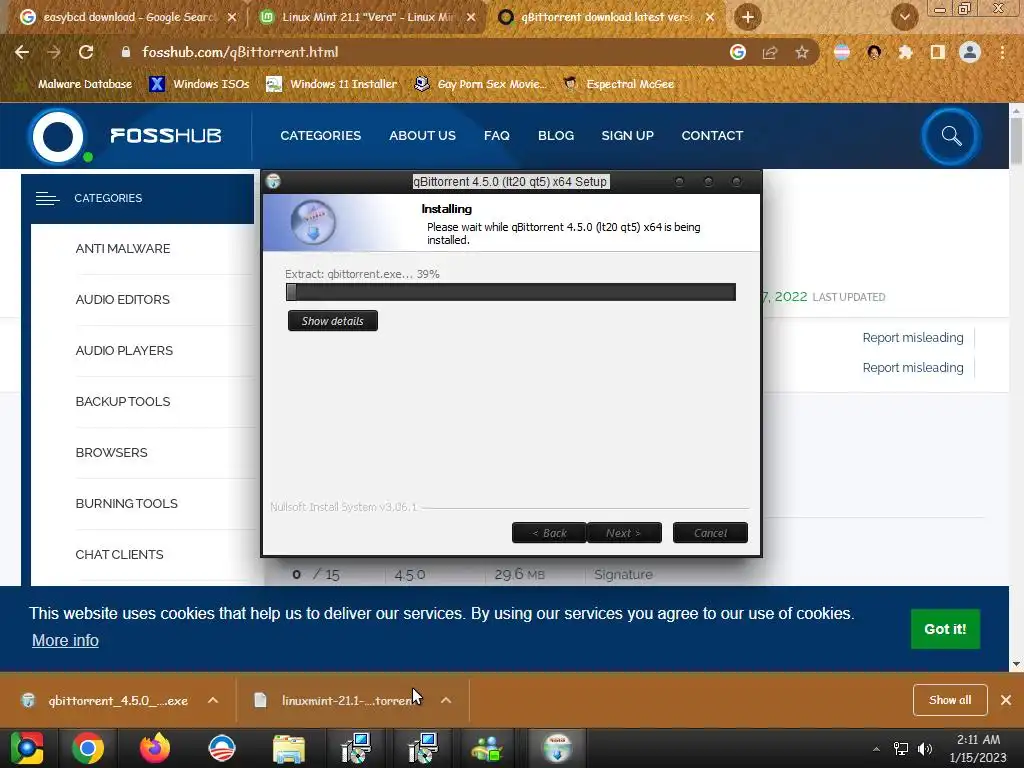
Task: Open the AUDIO EDITORS category
Action: point(123,300)
